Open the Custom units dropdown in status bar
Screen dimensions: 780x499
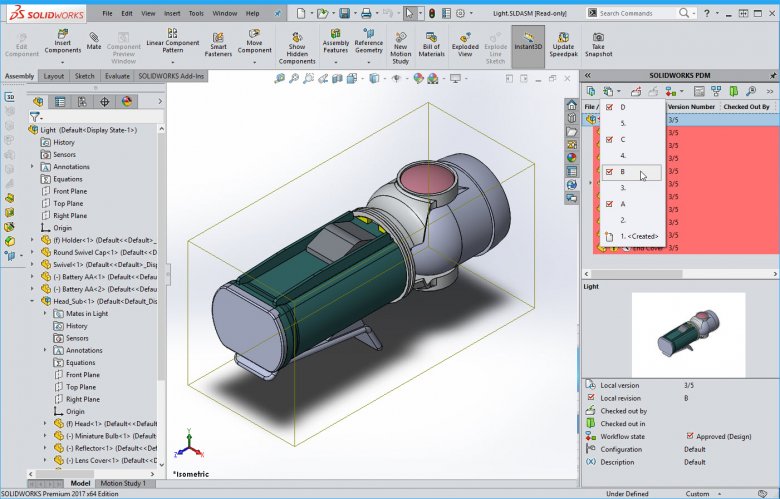tap(719, 494)
